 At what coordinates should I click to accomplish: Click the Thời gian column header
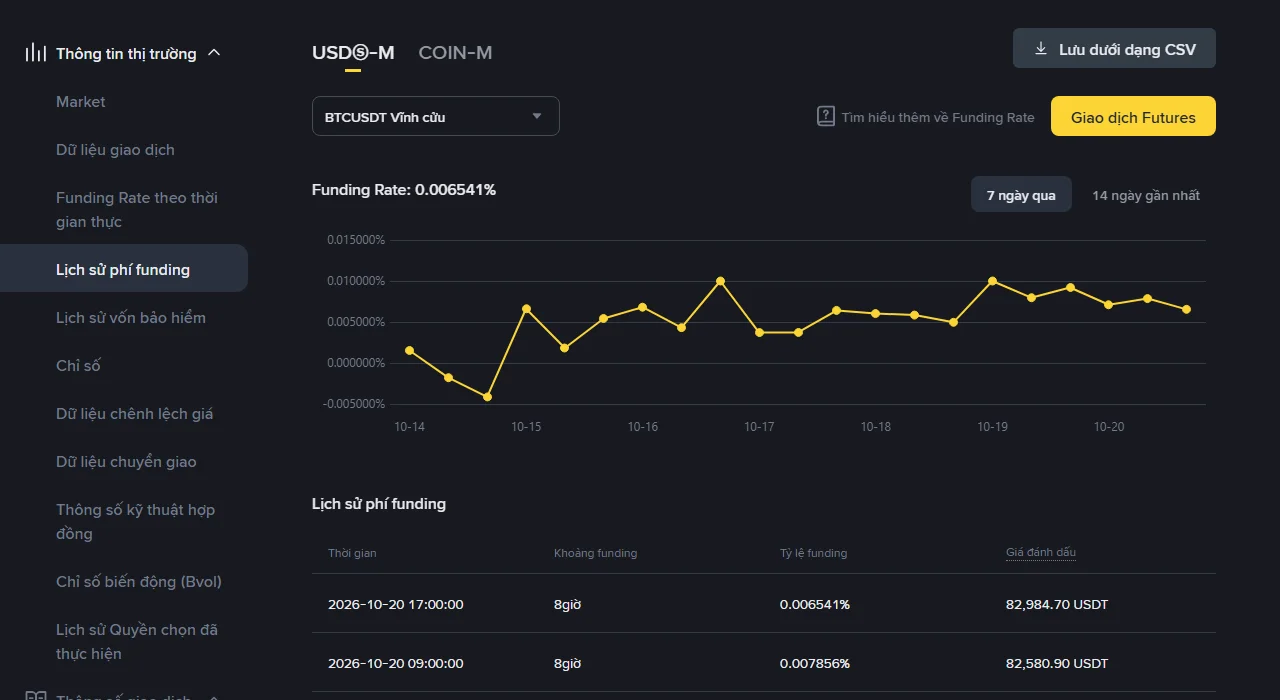(x=352, y=553)
